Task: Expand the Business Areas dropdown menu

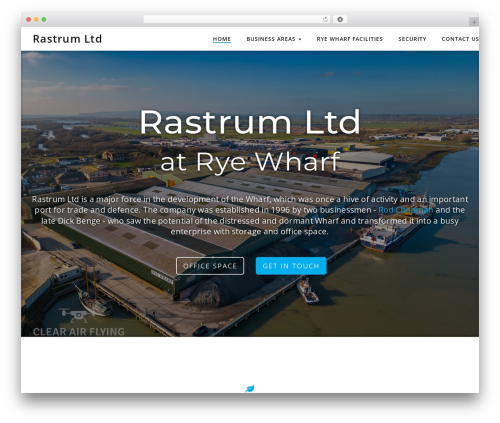Action: coord(274,39)
